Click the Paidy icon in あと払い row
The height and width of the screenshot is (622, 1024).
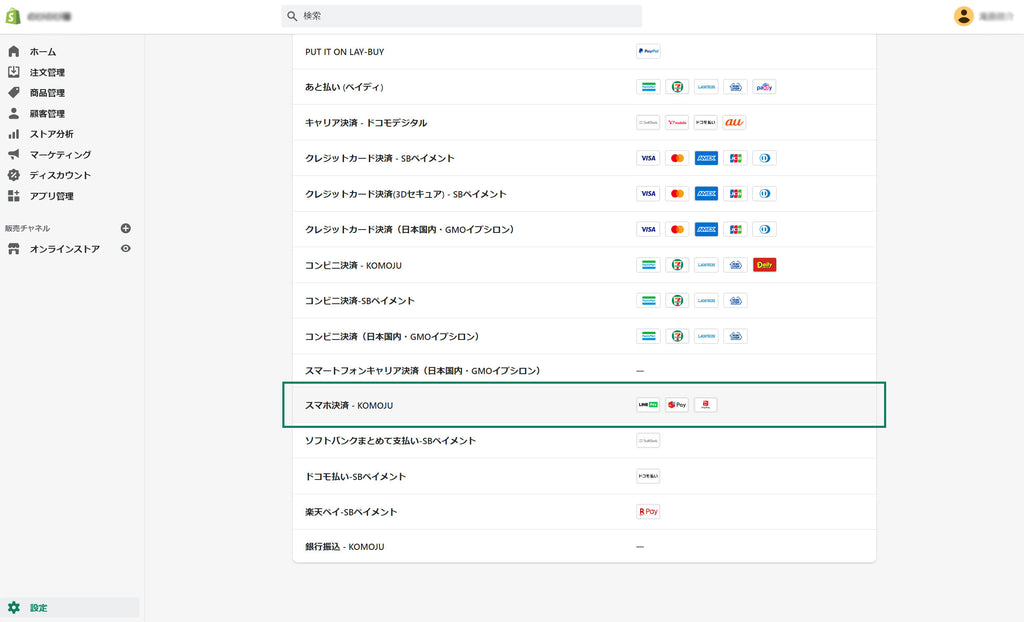(764, 87)
